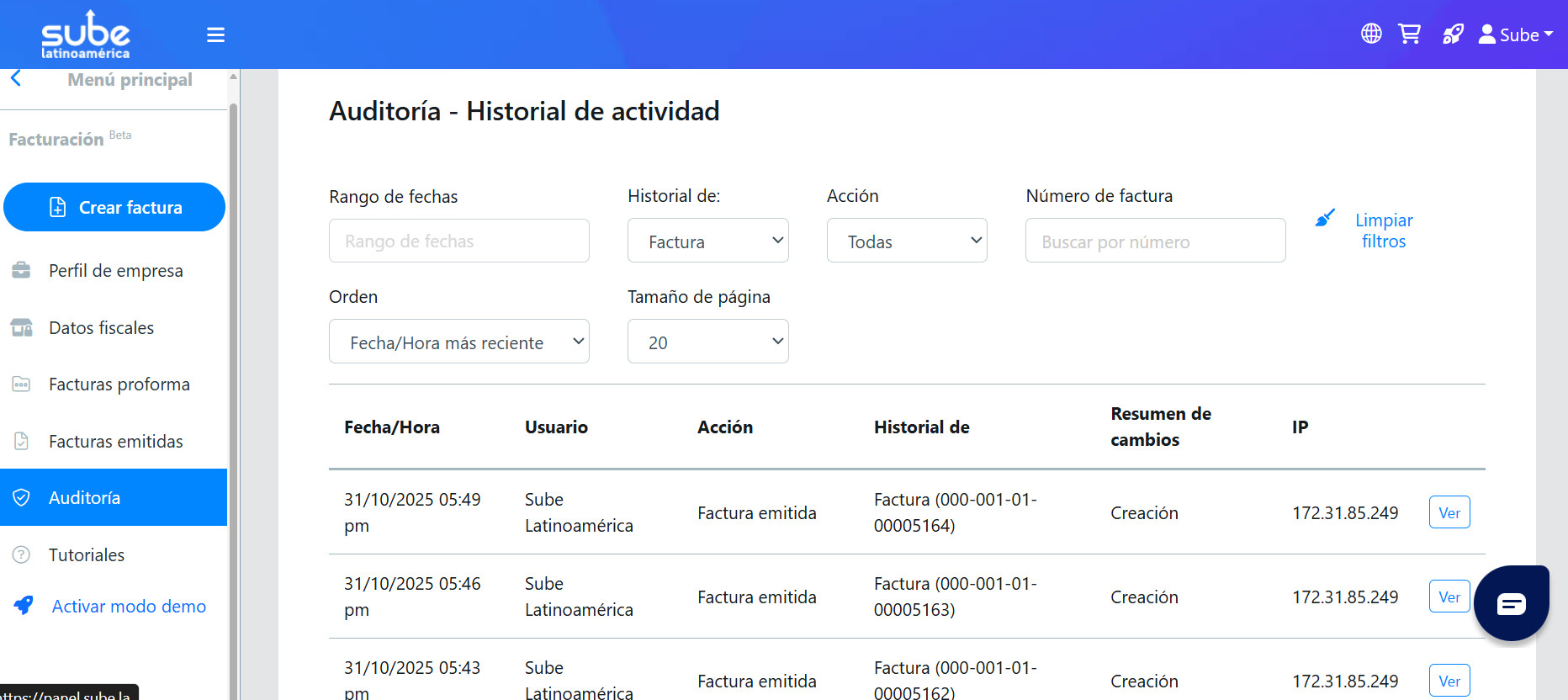Click the Activar modo demo link

point(129,606)
